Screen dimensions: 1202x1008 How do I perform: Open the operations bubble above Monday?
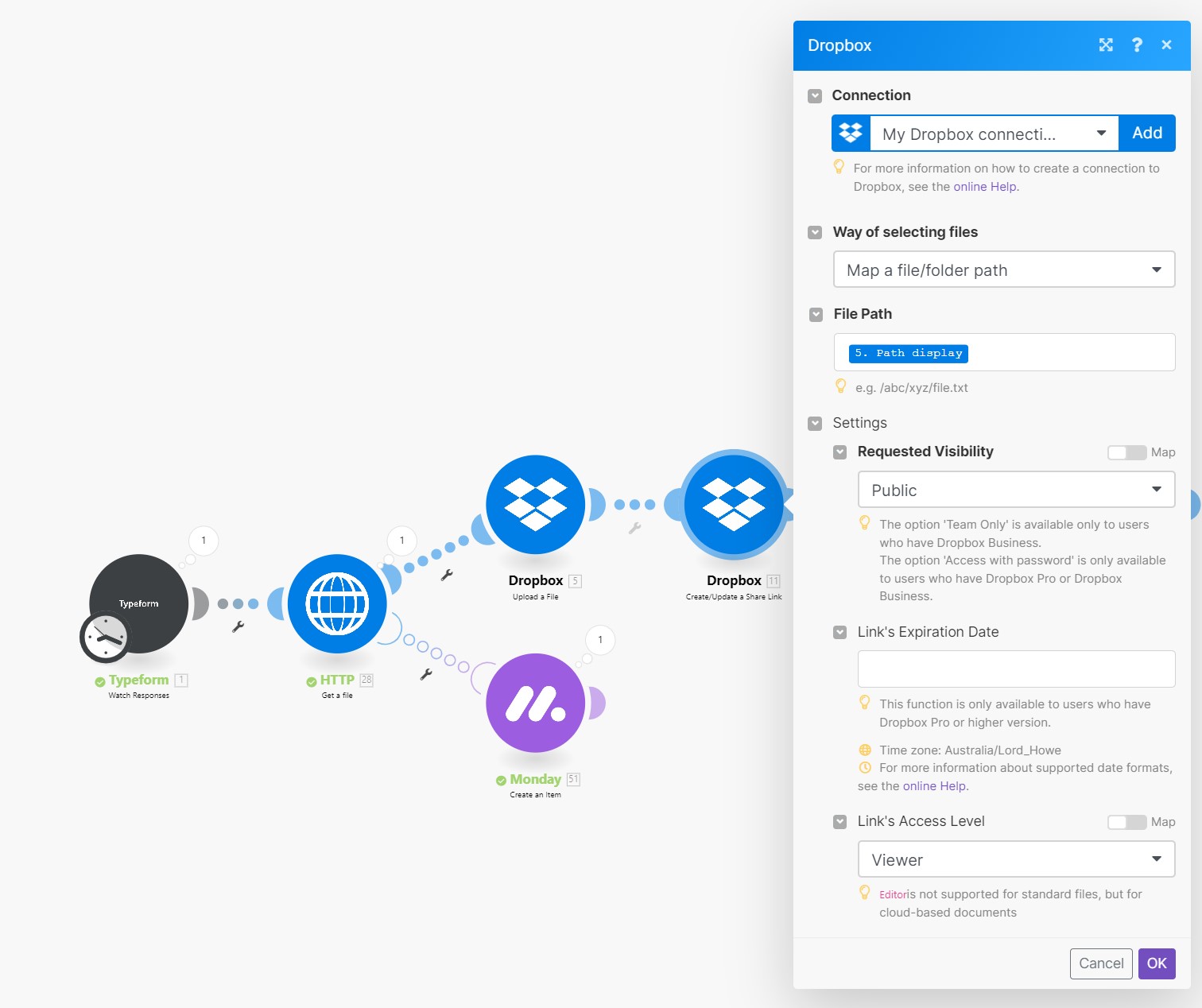600,640
